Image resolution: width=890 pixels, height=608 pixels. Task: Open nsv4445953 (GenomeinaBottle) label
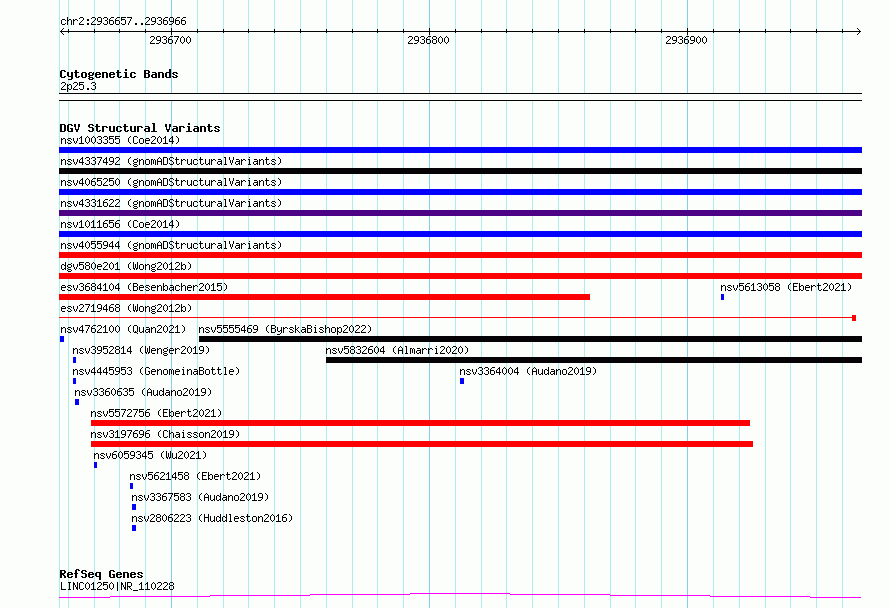[x=156, y=371]
